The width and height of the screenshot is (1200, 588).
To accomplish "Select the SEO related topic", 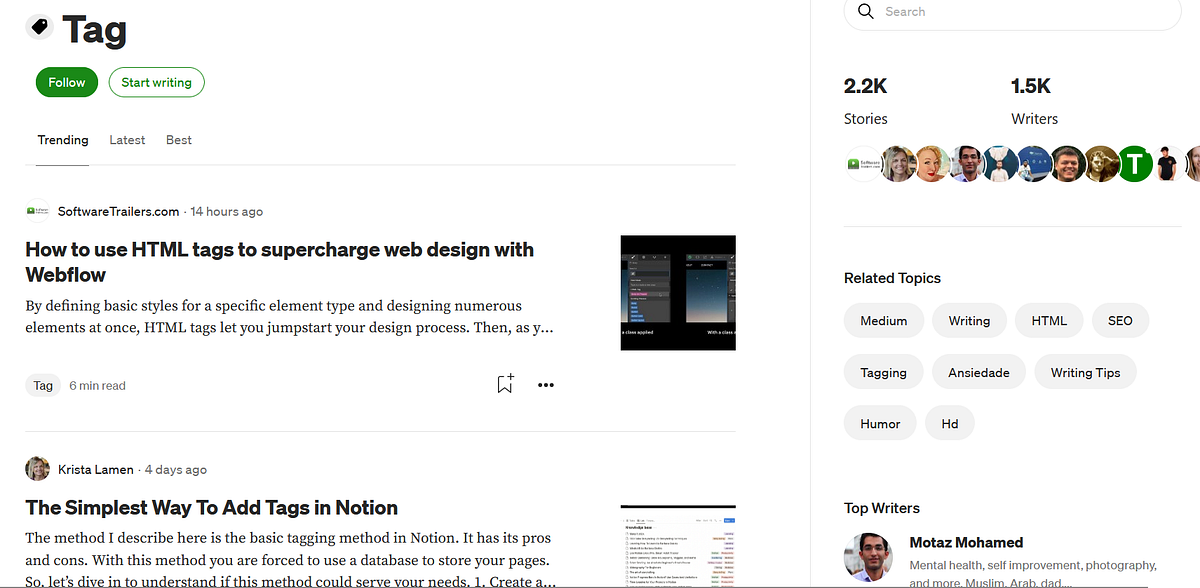I will [x=1120, y=321].
